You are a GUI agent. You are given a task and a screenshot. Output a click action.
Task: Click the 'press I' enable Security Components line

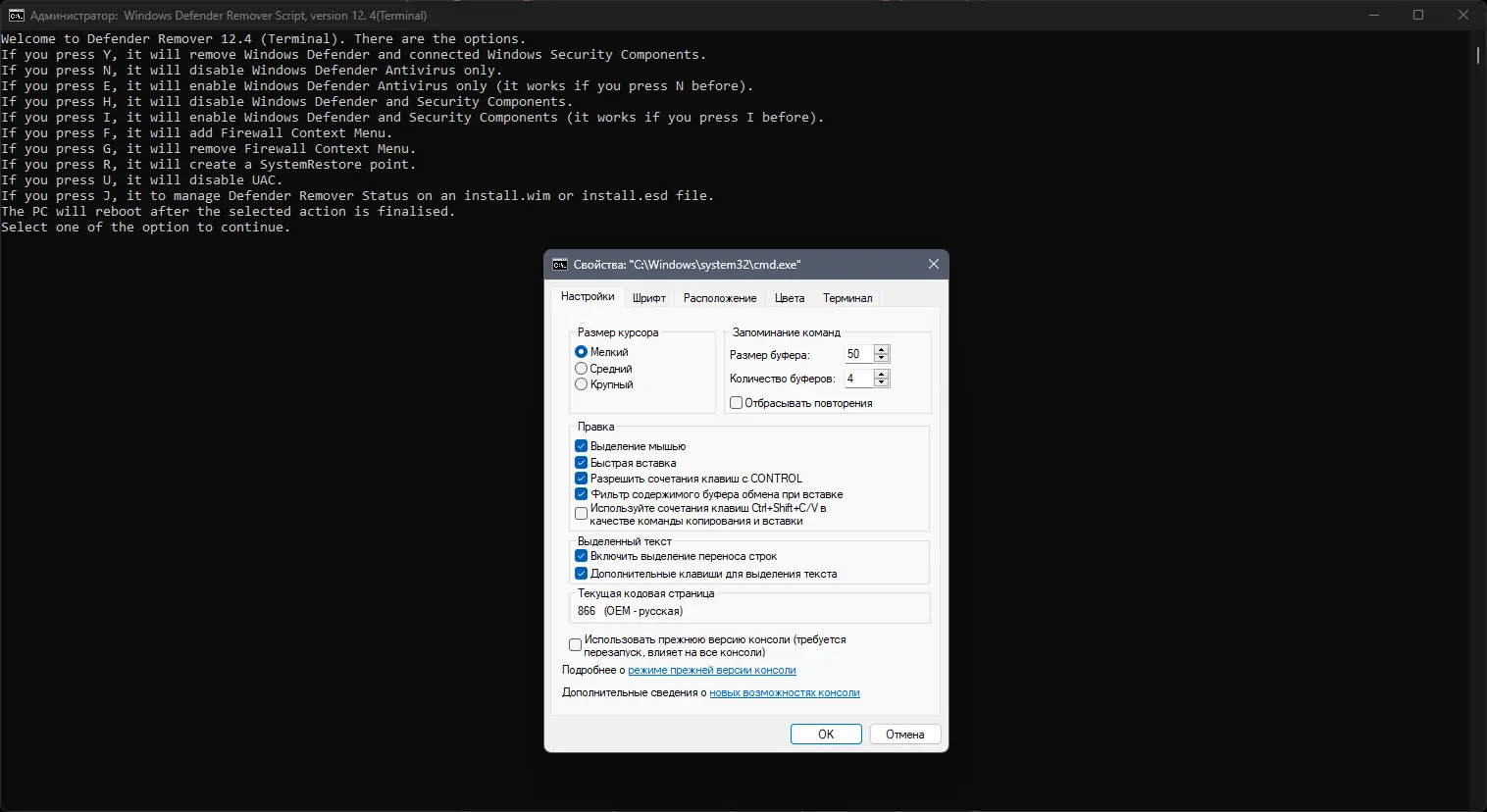tap(413, 118)
